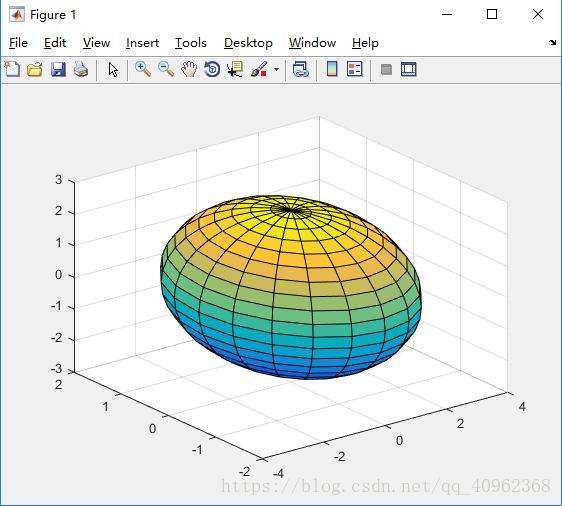This screenshot has height=506, width=562.
Task: Insert a legend using toolbar icon
Action: 354,69
